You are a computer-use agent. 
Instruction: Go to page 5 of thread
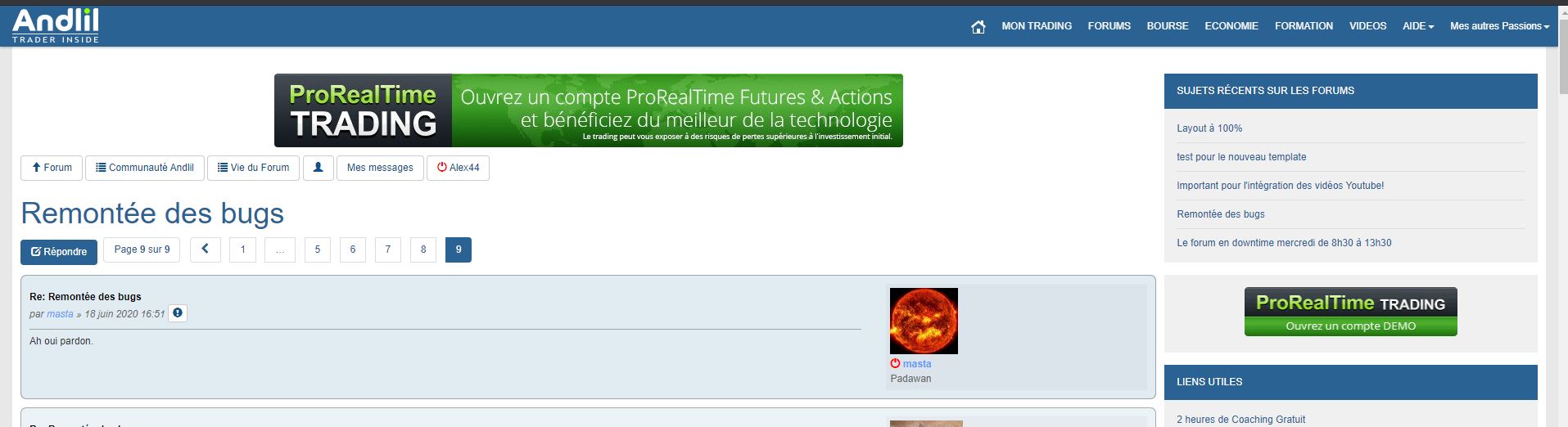point(318,249)
